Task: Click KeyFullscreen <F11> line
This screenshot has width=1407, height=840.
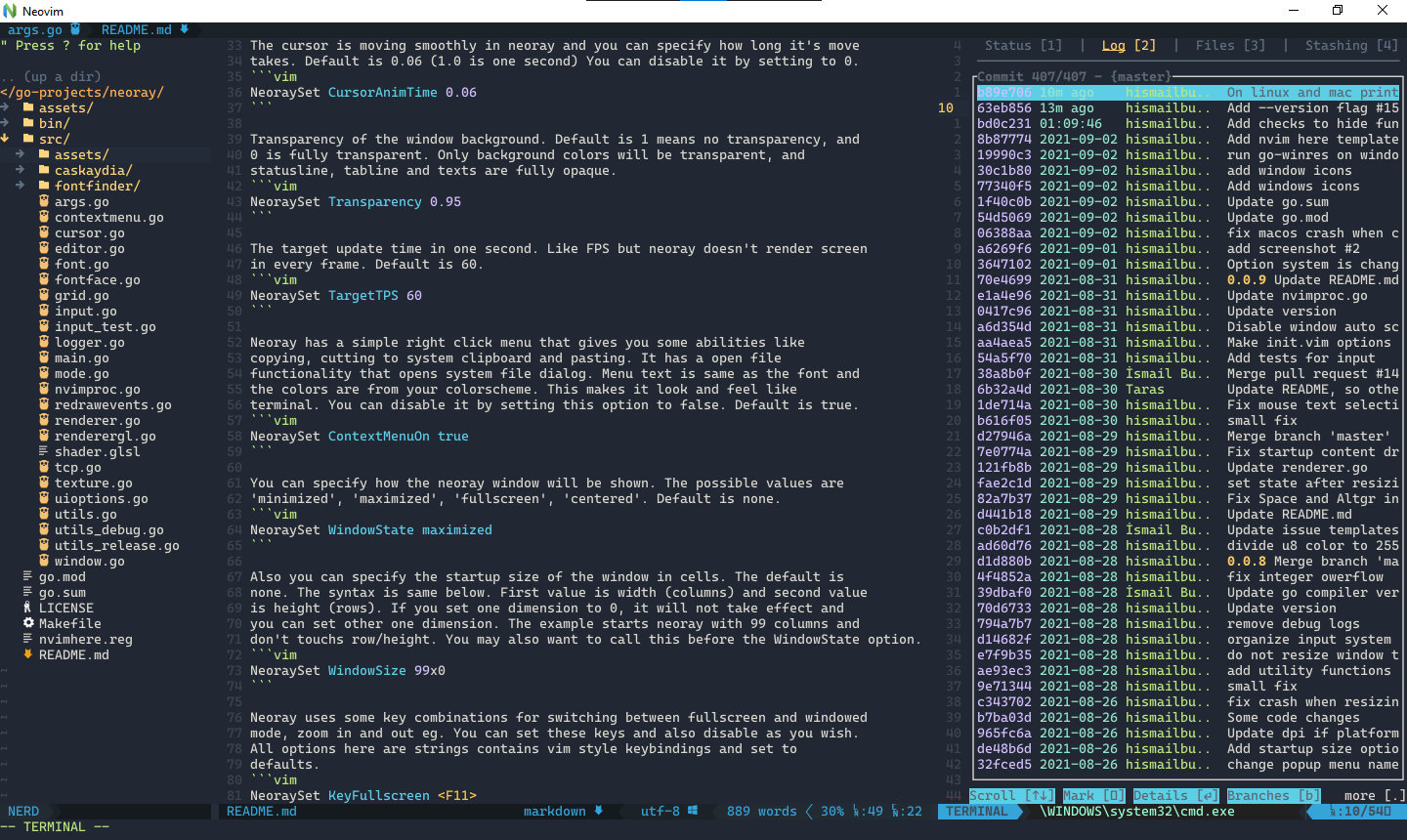Action: point(363,795)
